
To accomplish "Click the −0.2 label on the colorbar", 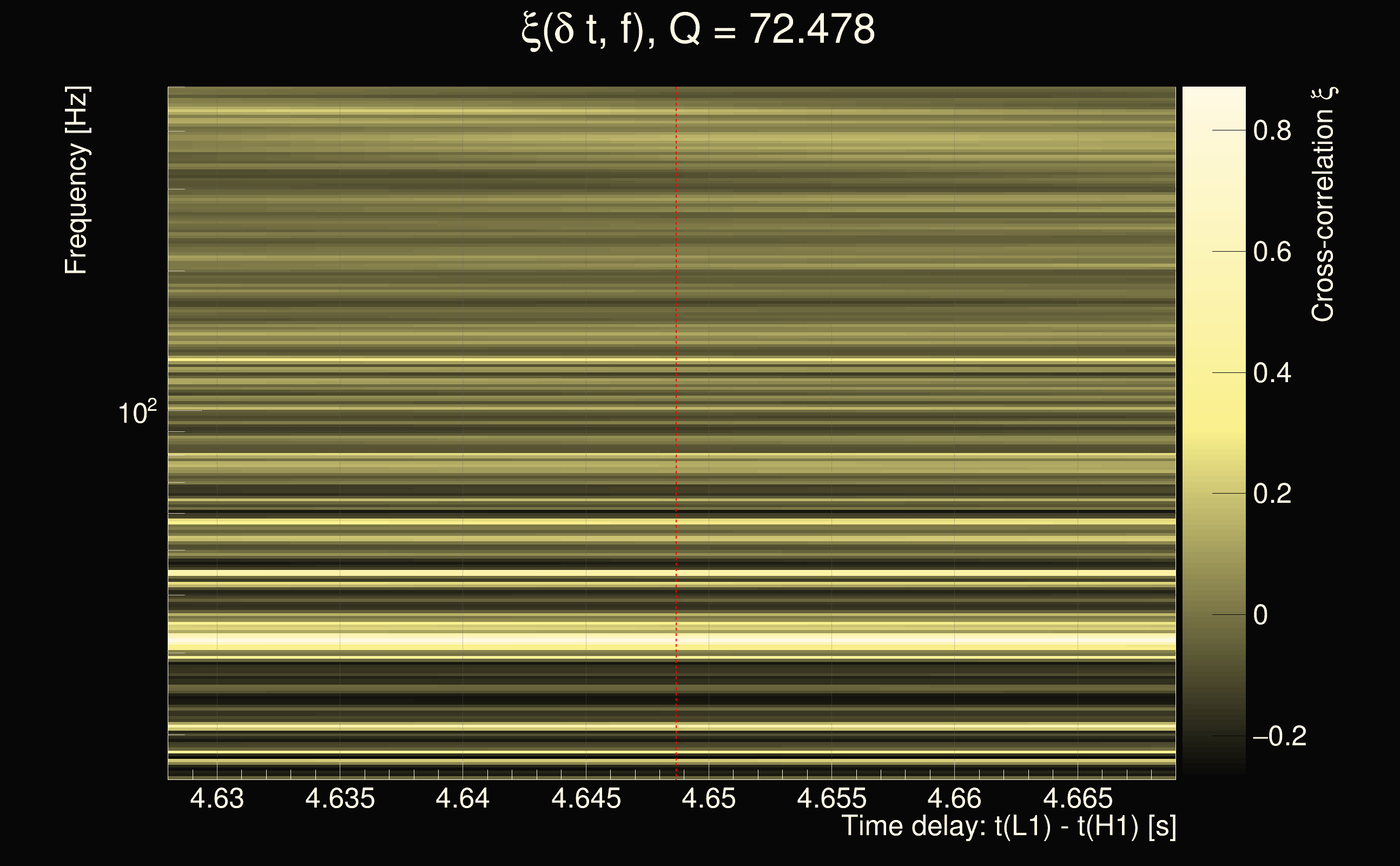I will tap(1279, 736).
